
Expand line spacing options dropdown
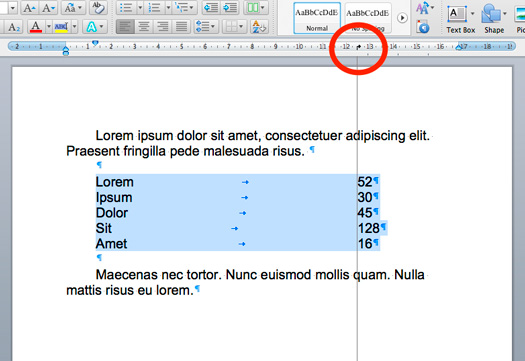206,26
